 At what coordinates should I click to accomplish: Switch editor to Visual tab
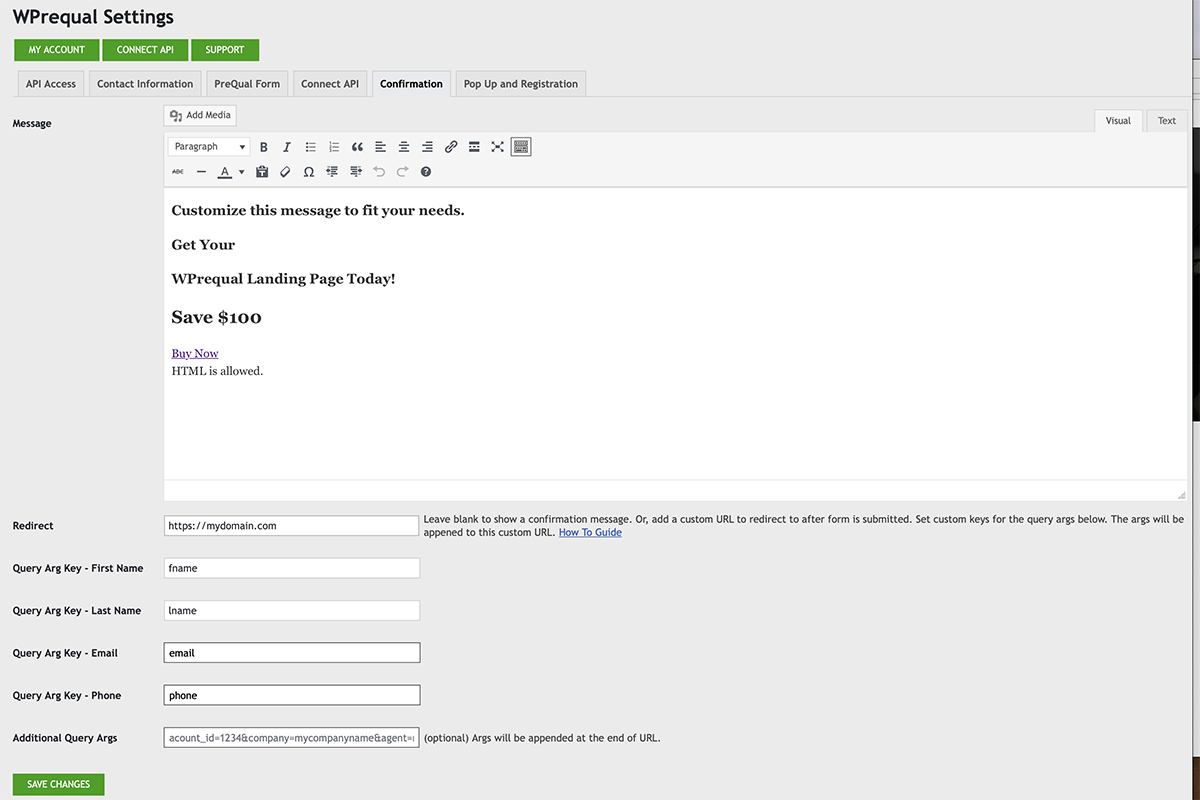click(x=1118, y=121)
